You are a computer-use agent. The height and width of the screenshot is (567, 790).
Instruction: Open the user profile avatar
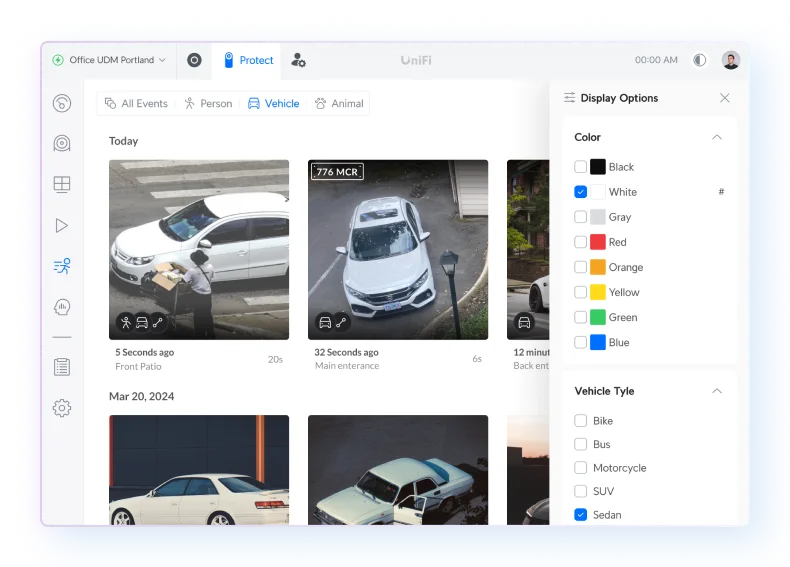coord(731,60)
